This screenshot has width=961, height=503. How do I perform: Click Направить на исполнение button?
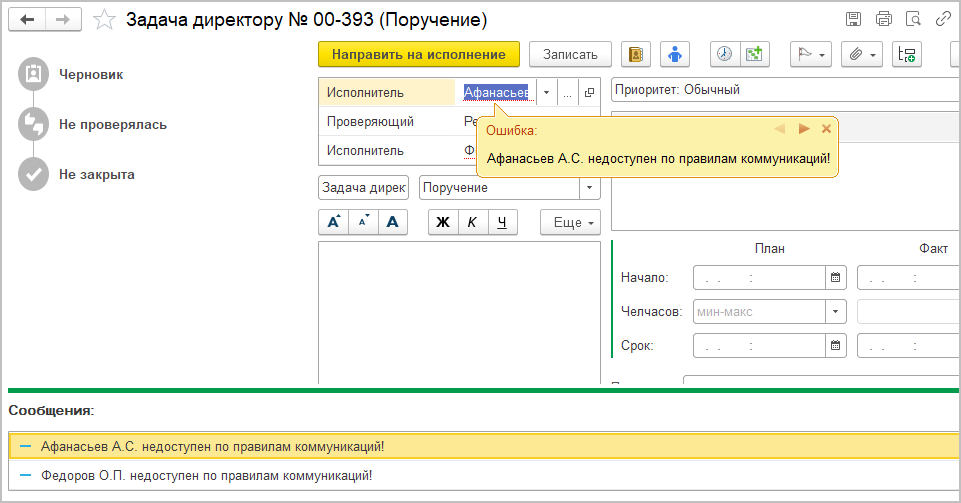(x=418, y=55)
